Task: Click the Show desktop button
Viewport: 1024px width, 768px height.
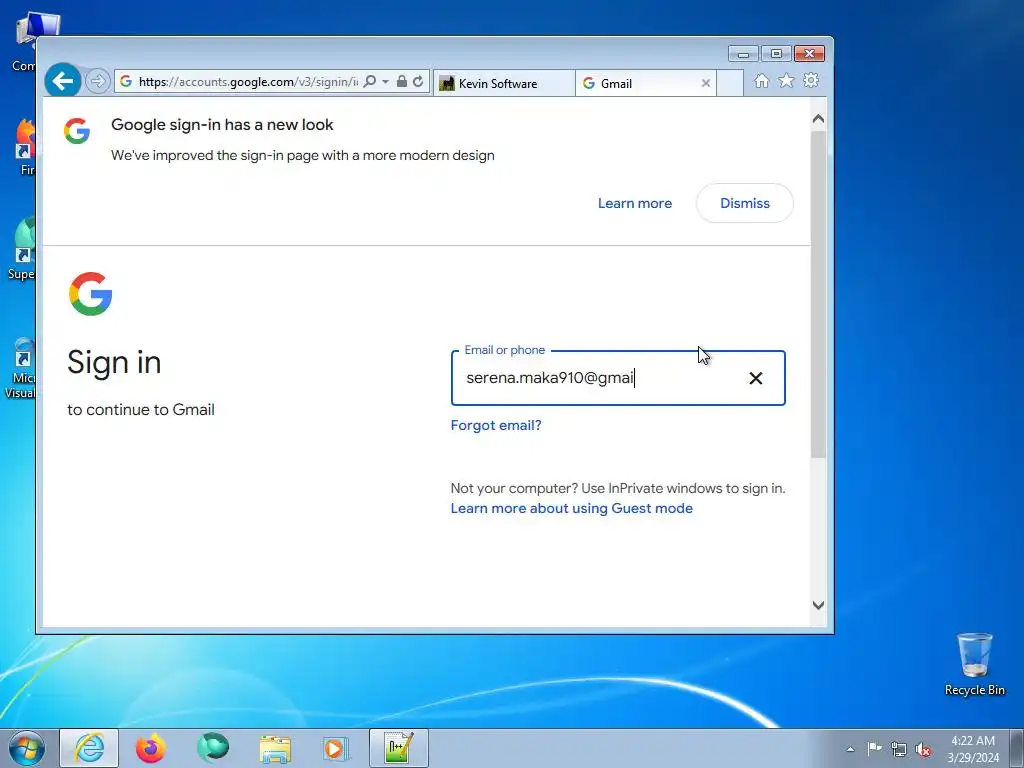Action: (x=1017, y=748)
